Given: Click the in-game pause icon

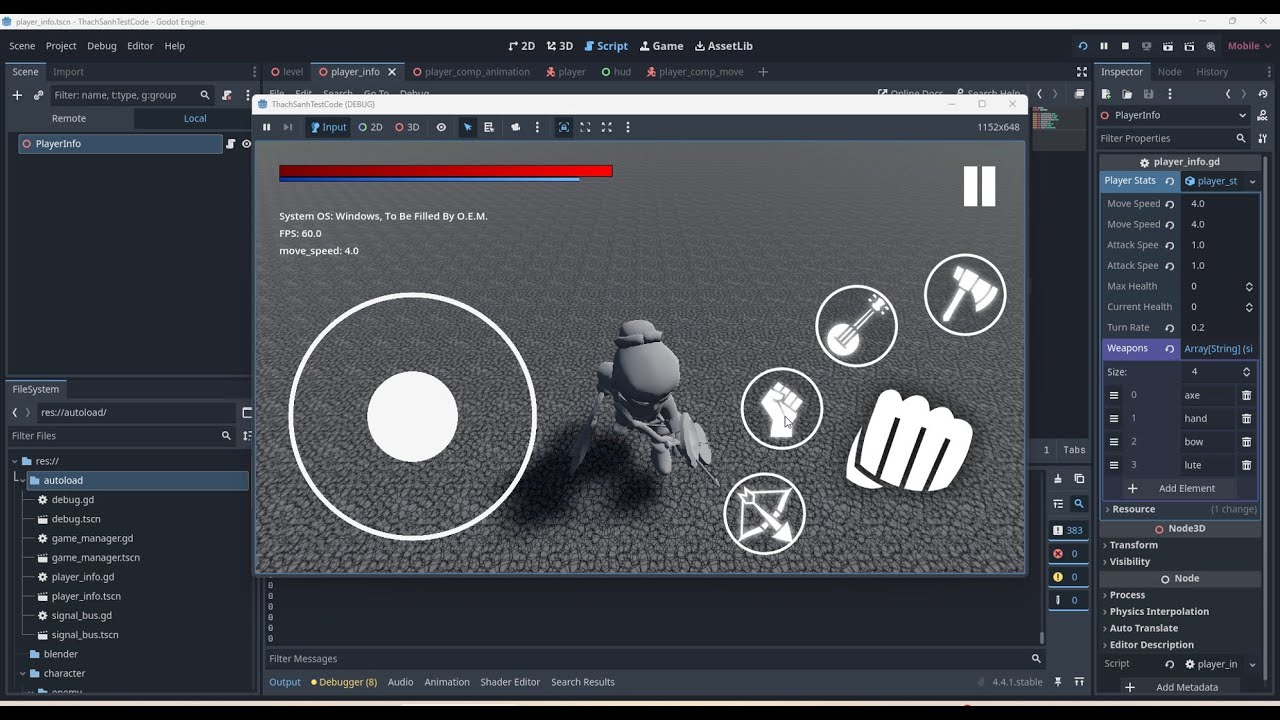Looking at the screenshot, I should (979, 186).
